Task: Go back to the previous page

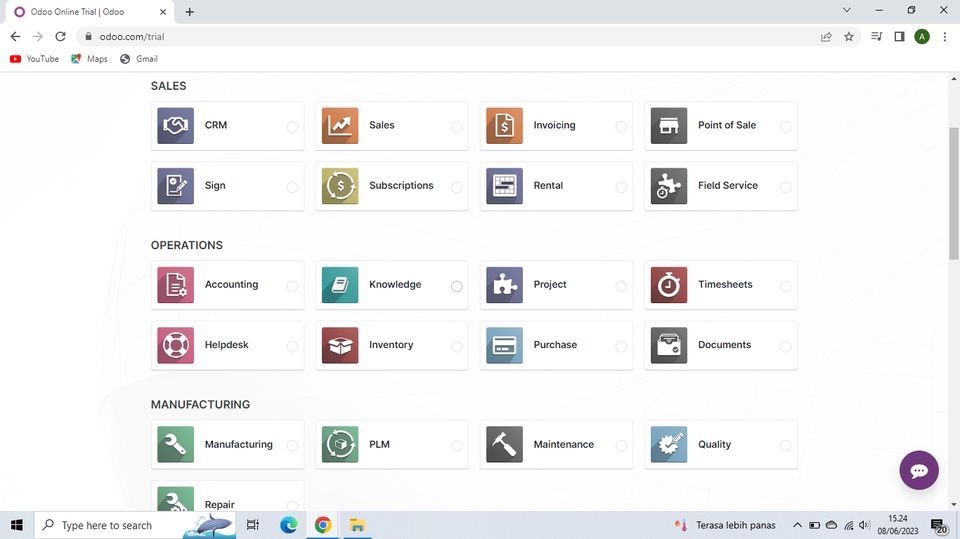Action: 15,37
